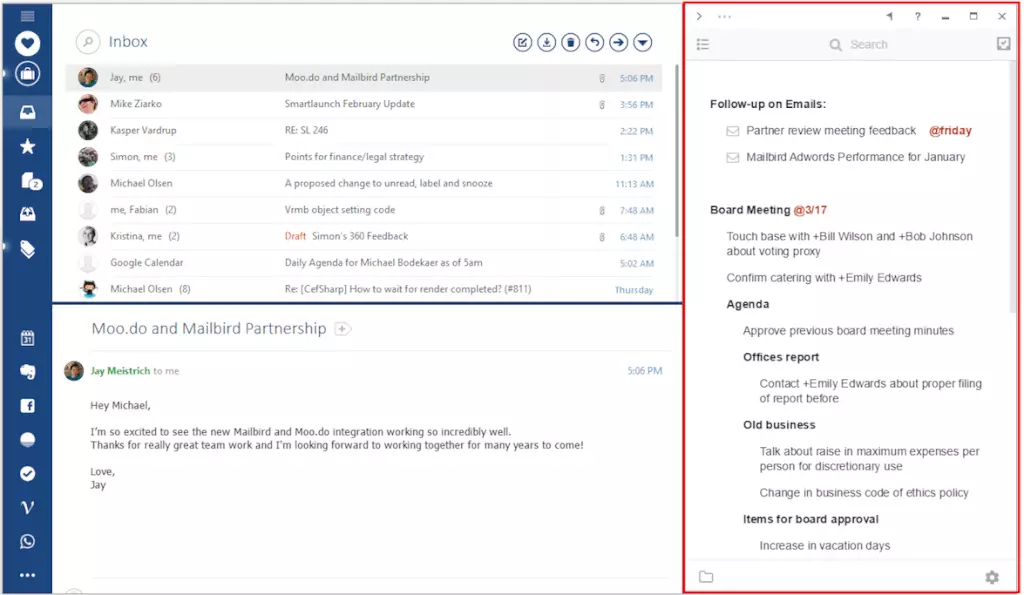The image size is (1024, 595).
Task: Show more apps via three dots
Action: pyautogui.click(x=27, y=575)
